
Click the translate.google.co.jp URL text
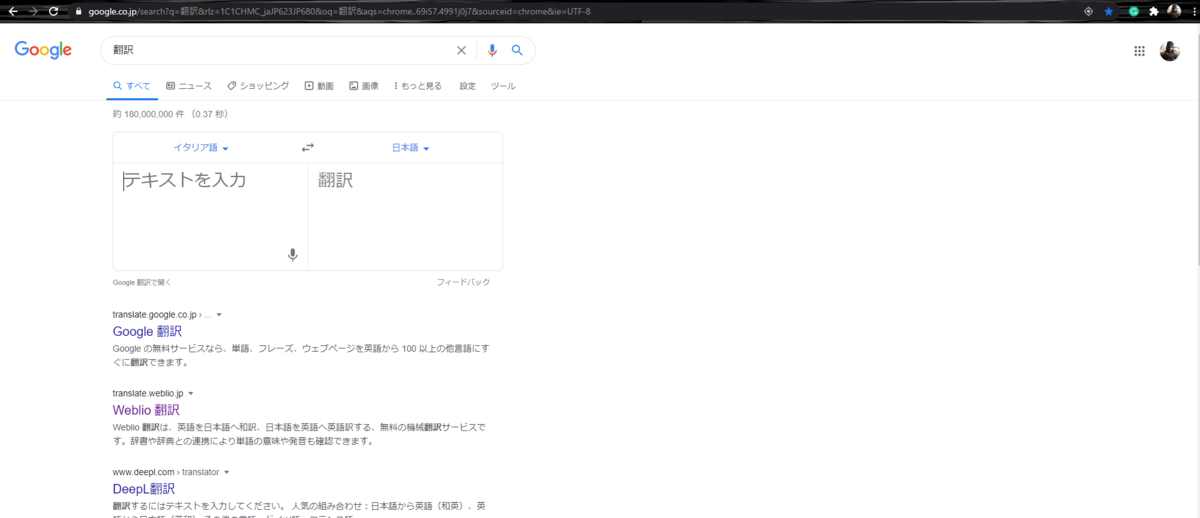[x=156, y=315]
